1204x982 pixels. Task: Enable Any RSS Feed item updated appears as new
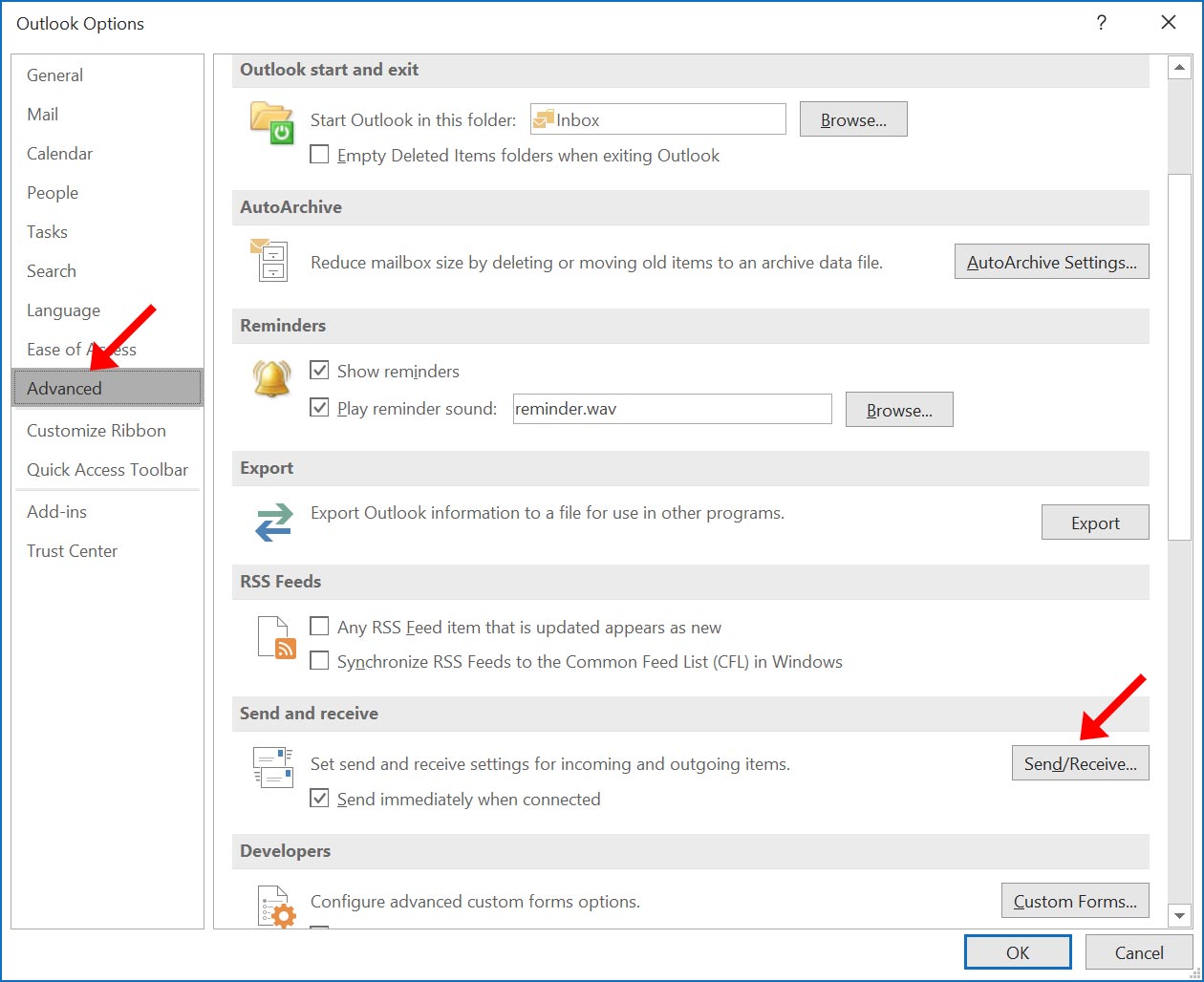[320, 627]
